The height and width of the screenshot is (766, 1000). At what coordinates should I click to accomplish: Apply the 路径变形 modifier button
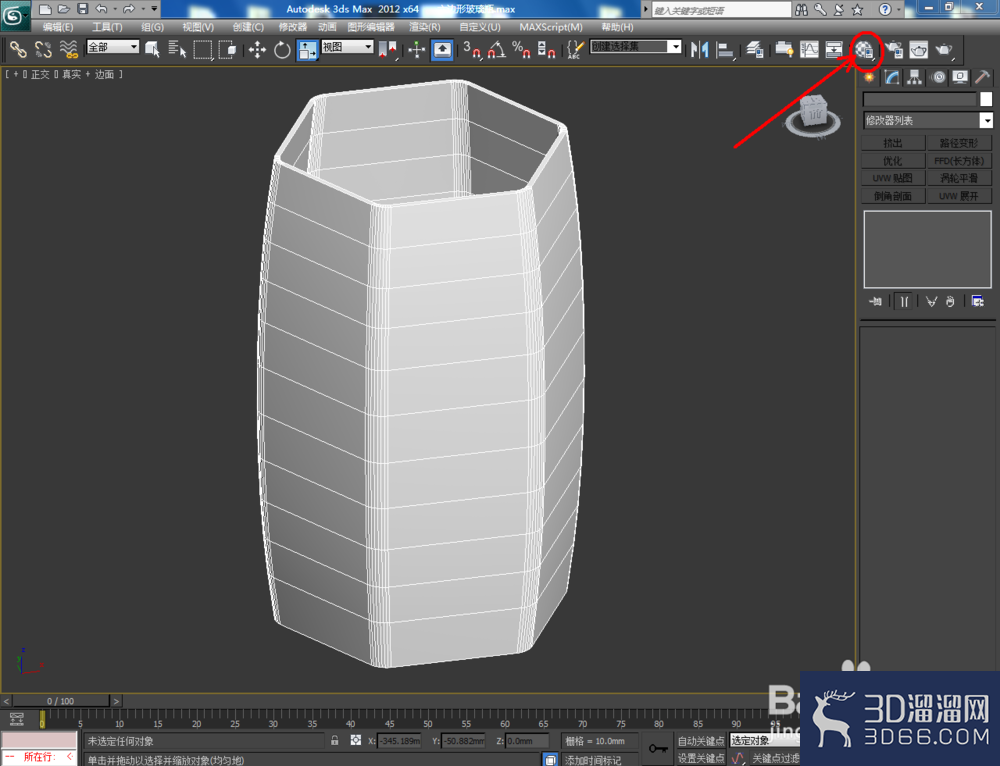tap(959, 143)
